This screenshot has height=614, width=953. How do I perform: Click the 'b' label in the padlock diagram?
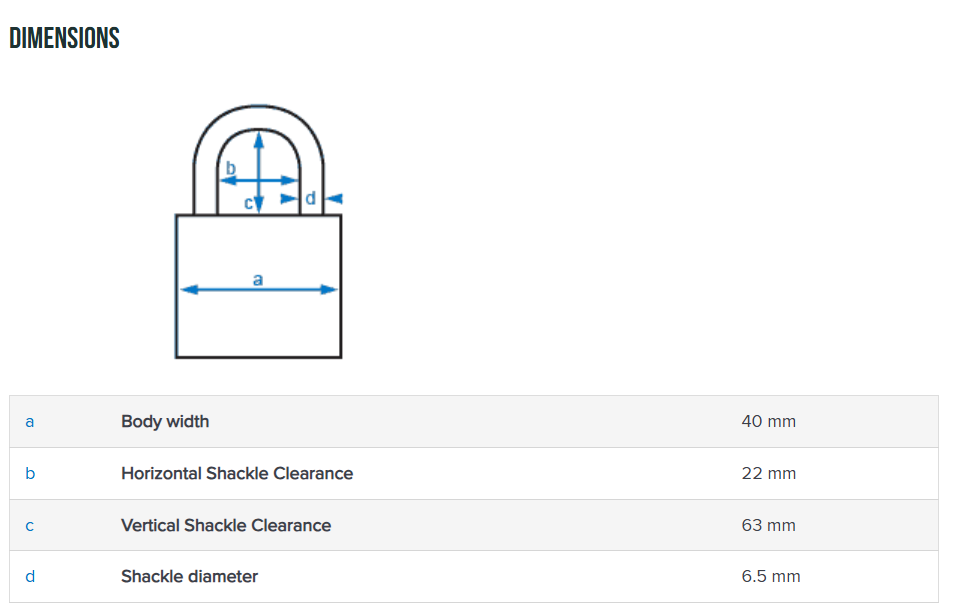point(230,168)
